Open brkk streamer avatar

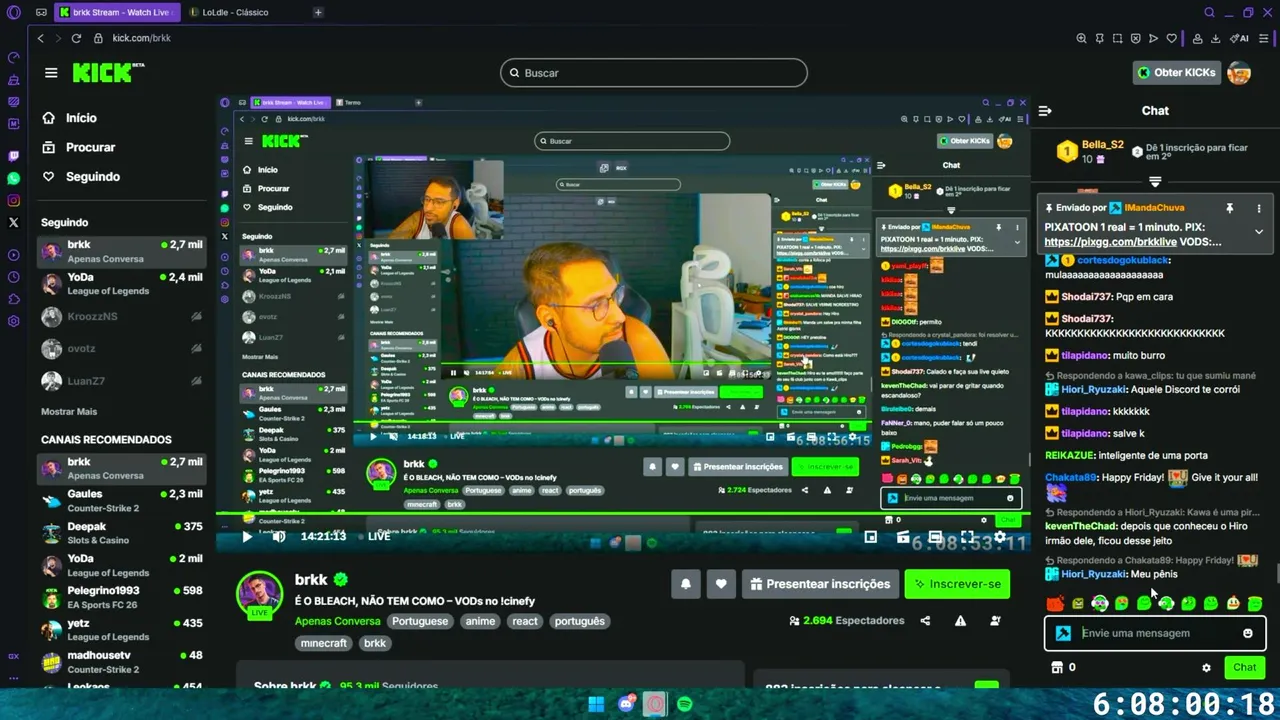(259, 594)
